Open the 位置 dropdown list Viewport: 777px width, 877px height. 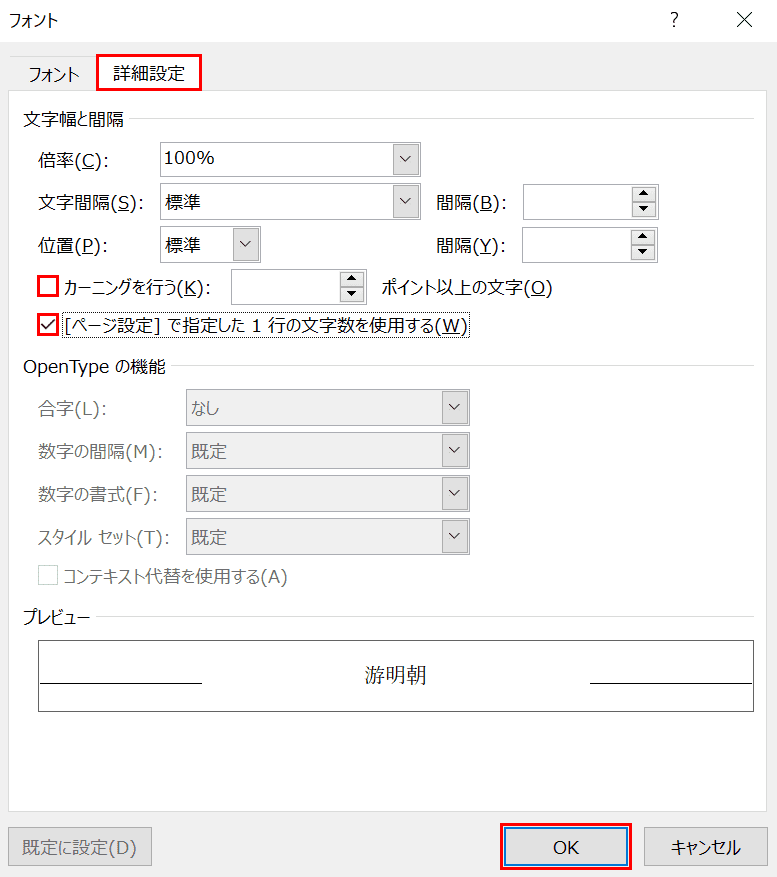(246, 244)
